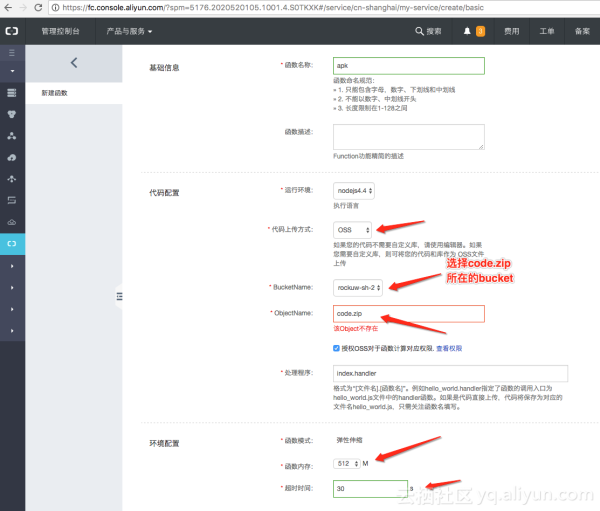Open the cloud storage sidebar icon
The image size is (600, 511).
pyautogui.click(x=12, y=222)
